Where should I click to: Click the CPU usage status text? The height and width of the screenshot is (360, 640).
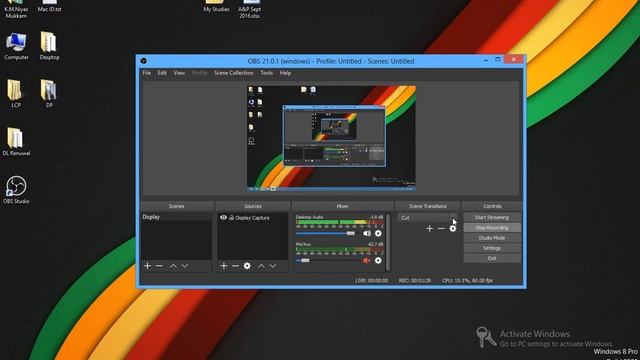(x=467, y=280)
